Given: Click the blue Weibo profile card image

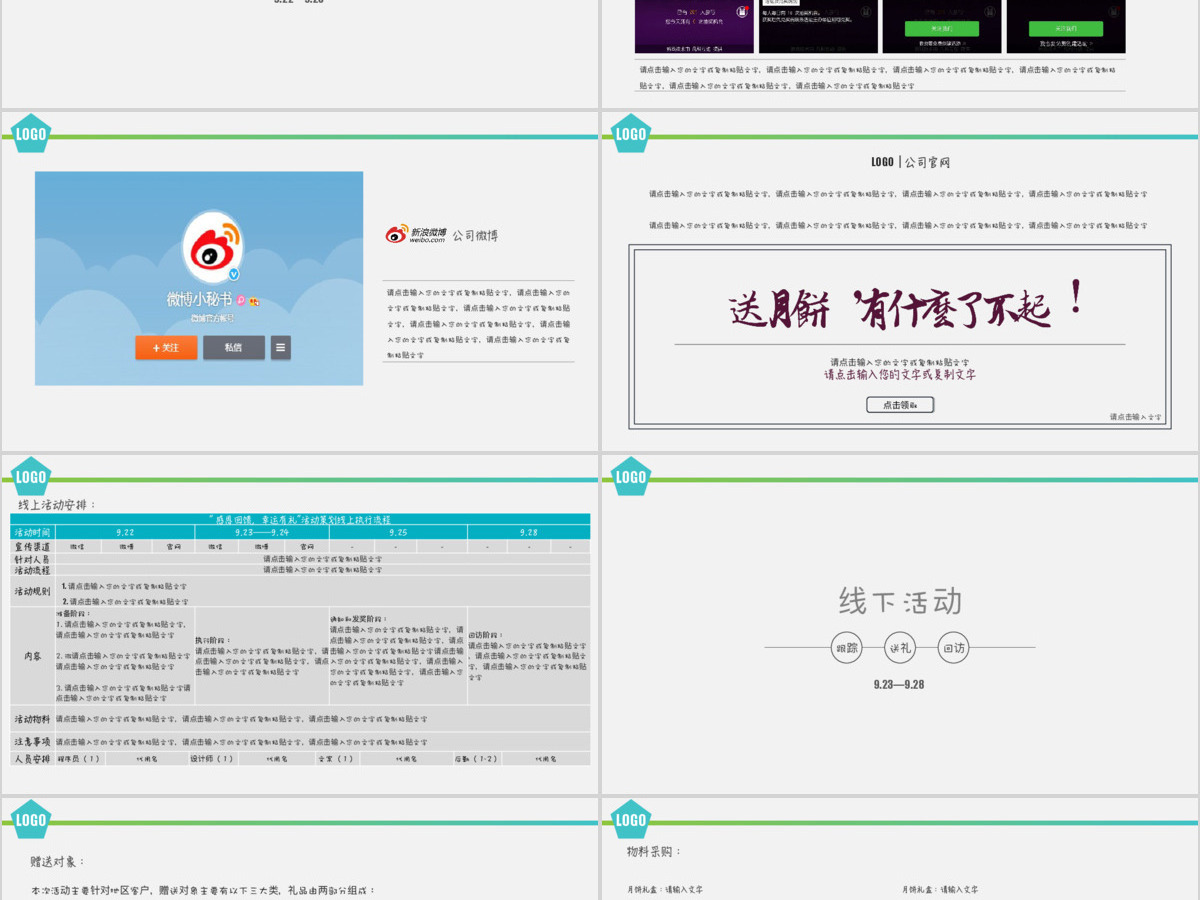Looking at the screenshot, I should point(199,278).
